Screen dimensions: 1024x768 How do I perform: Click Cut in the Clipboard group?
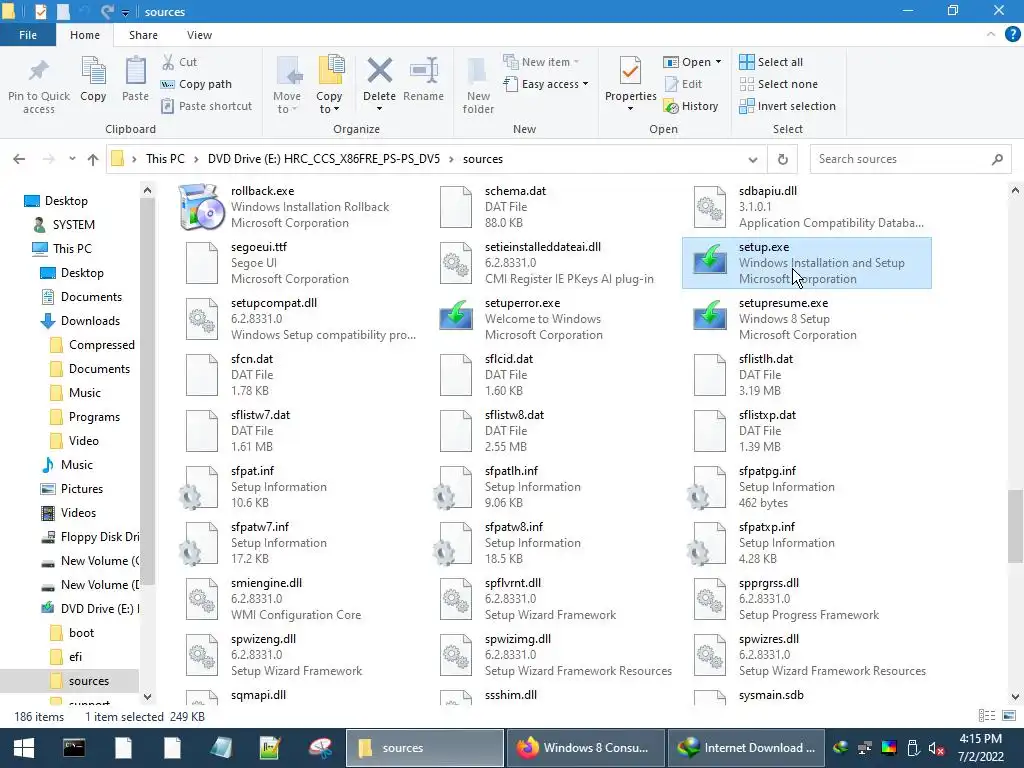(180, 62)
